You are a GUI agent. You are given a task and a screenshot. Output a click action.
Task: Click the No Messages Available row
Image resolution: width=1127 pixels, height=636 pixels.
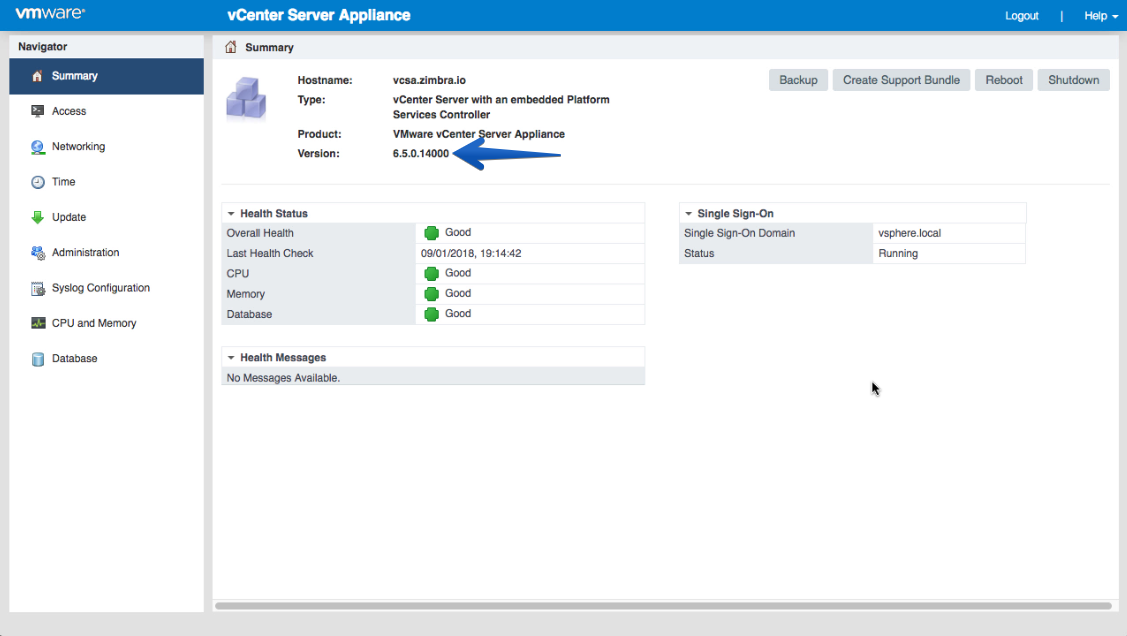coord(433,378)
